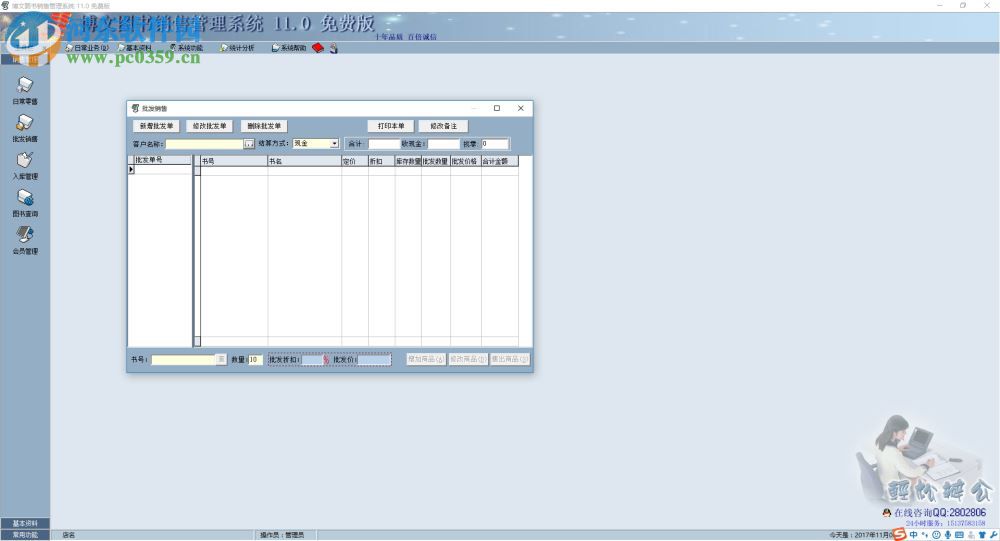Click the emoji face icon in IME bar
Image resolution: width=1000 pixels, height=541 pixels.
[936, 535]
